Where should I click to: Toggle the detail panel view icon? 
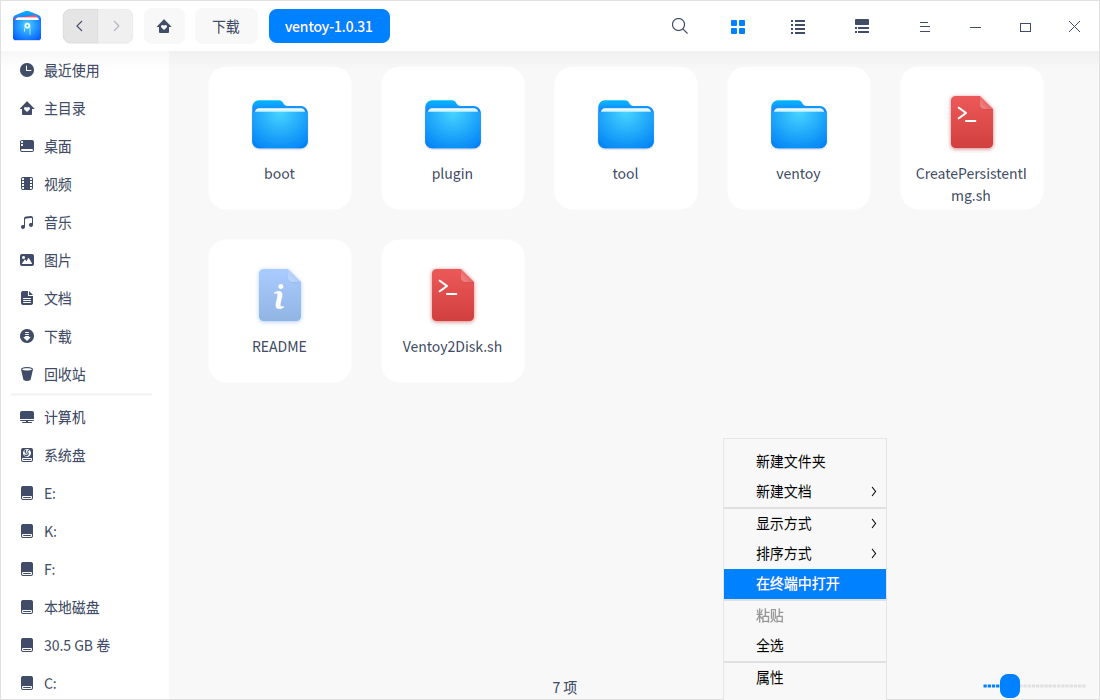862,27
